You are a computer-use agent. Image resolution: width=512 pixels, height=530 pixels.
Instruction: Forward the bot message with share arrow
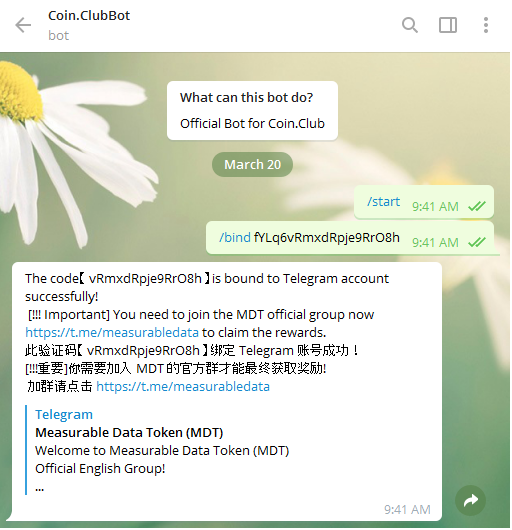470,500
